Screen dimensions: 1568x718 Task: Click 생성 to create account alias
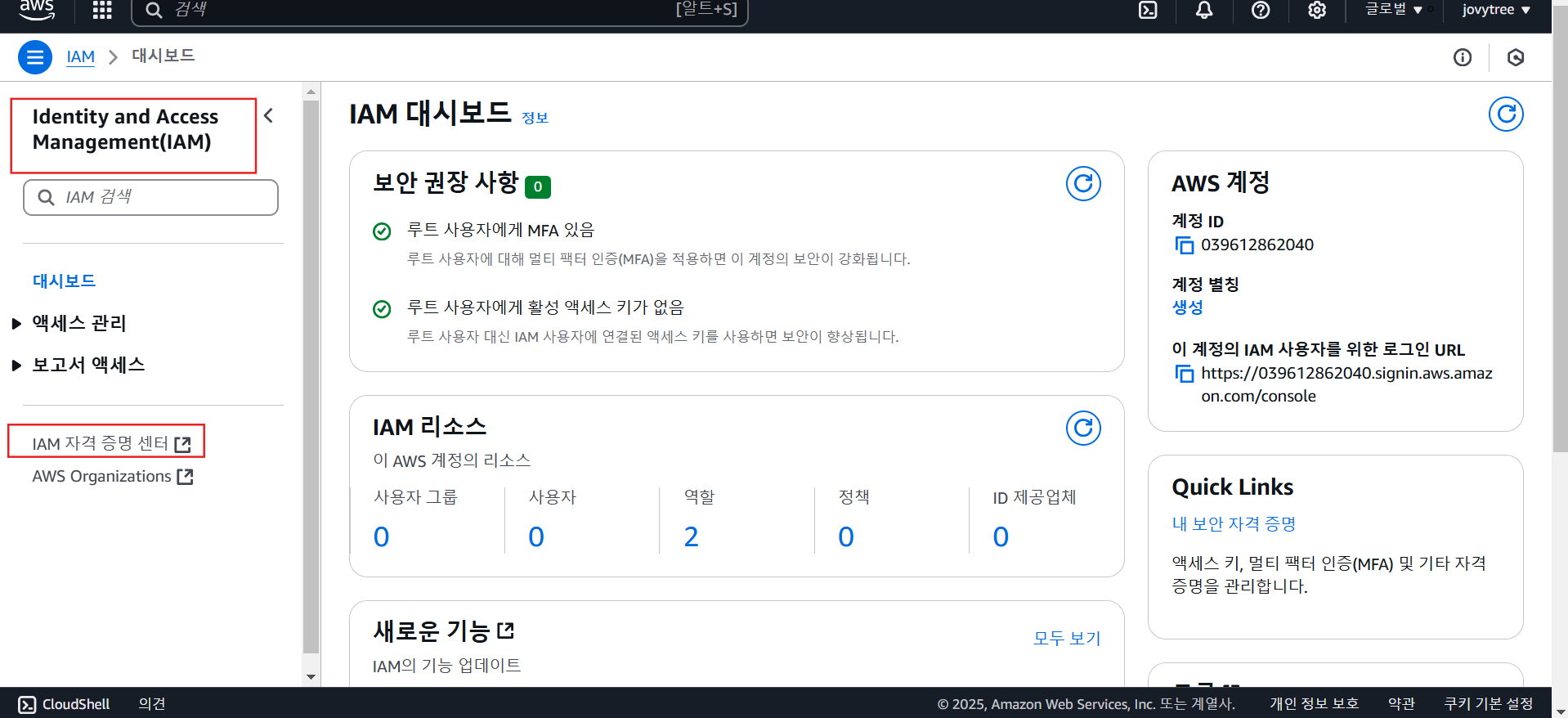[1188, 307]
